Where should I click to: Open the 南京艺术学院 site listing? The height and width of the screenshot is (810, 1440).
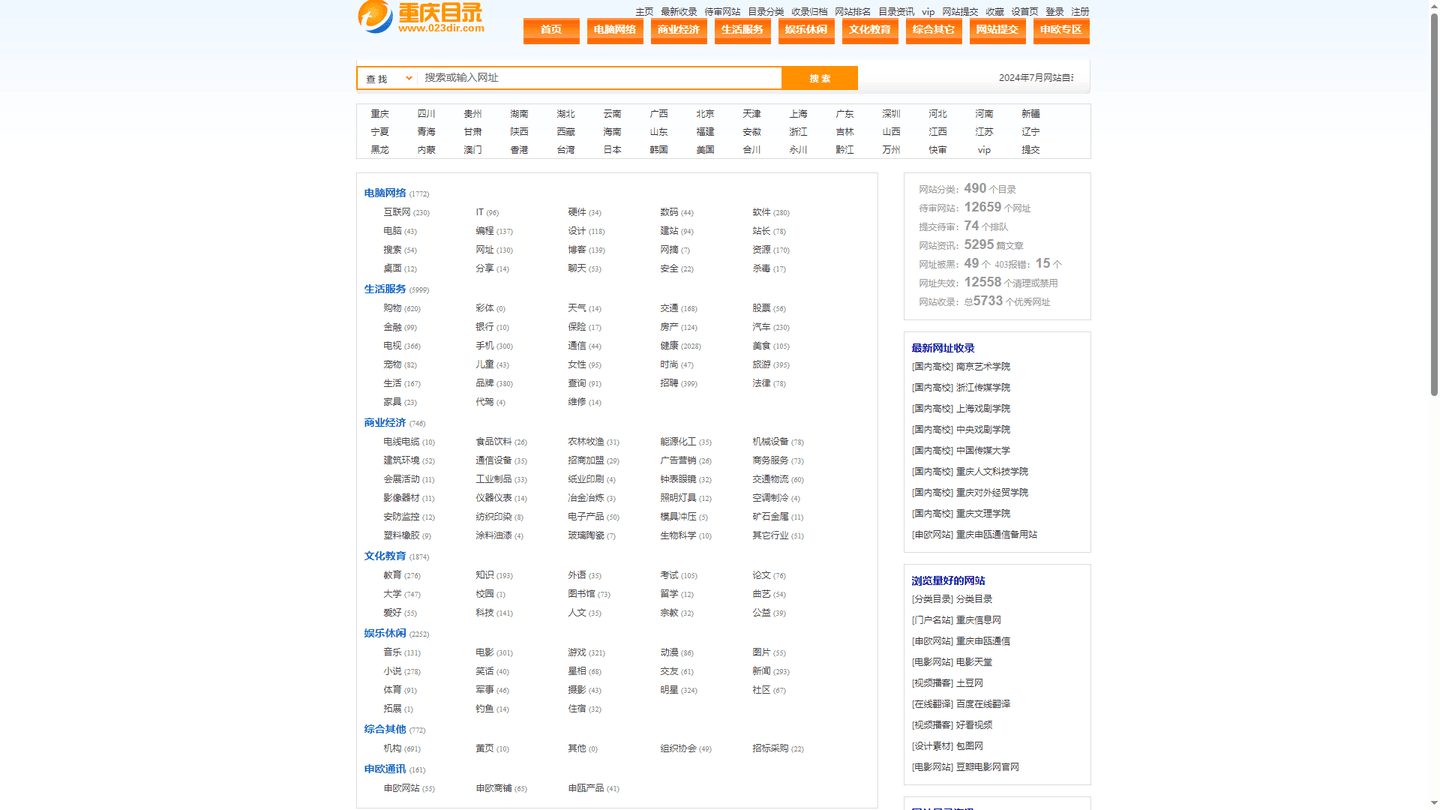click(983, 367)
